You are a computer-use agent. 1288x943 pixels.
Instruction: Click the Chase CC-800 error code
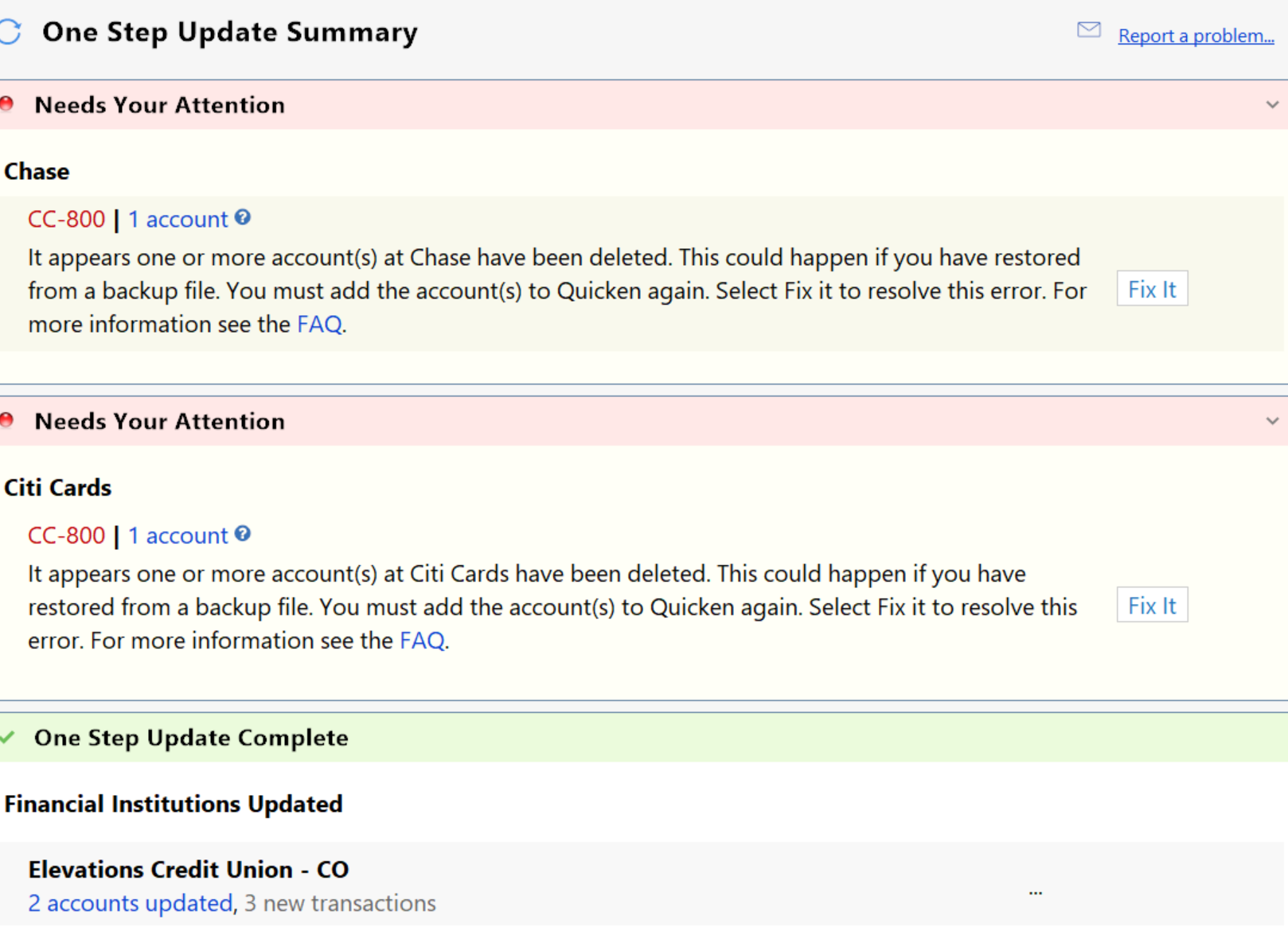[66, 219]
